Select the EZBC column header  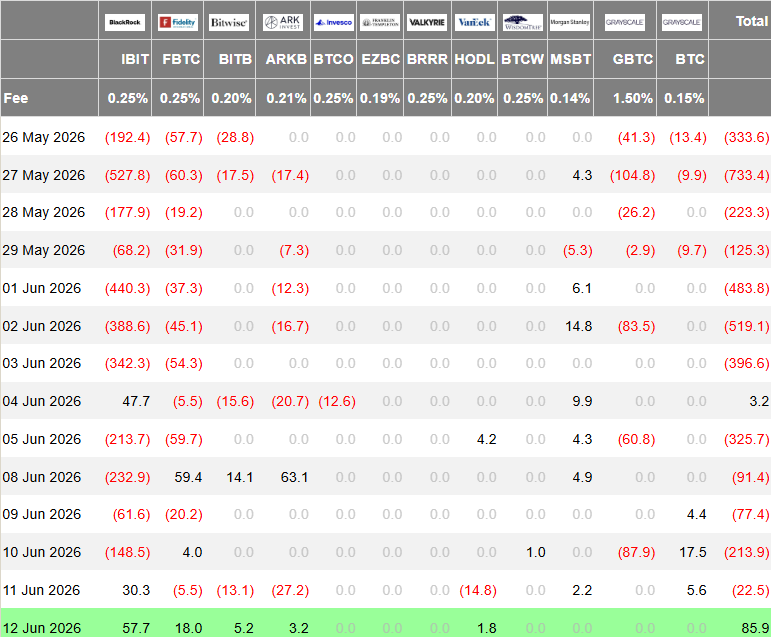pos(381,59)
